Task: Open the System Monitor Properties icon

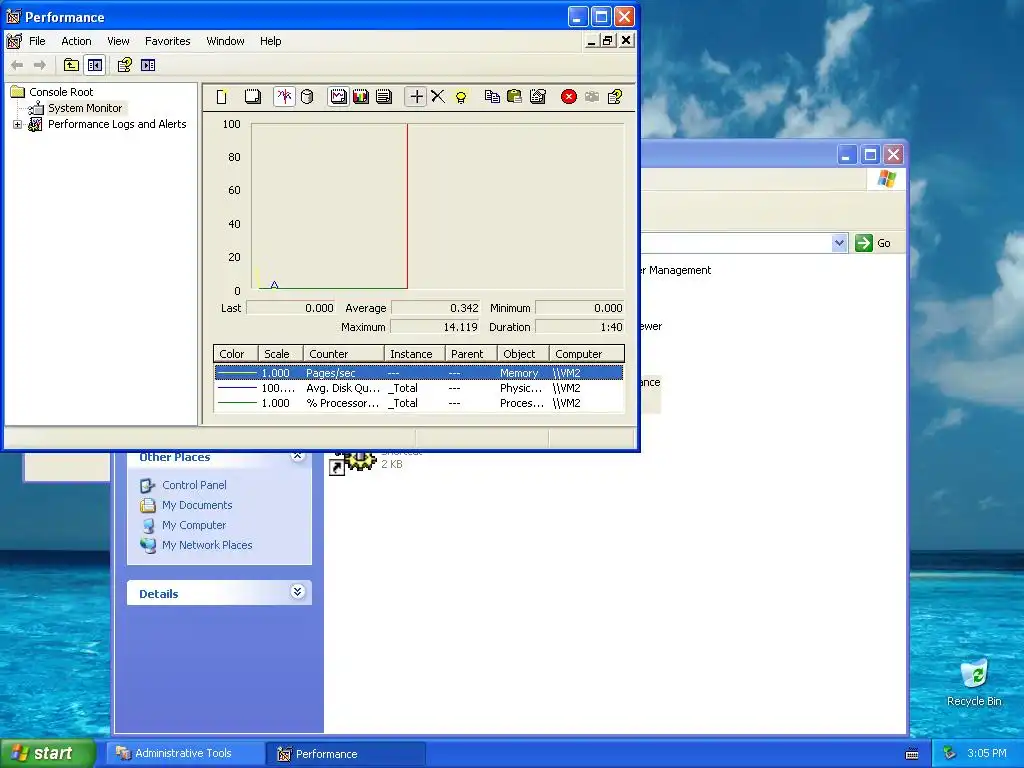Action: 537,97
